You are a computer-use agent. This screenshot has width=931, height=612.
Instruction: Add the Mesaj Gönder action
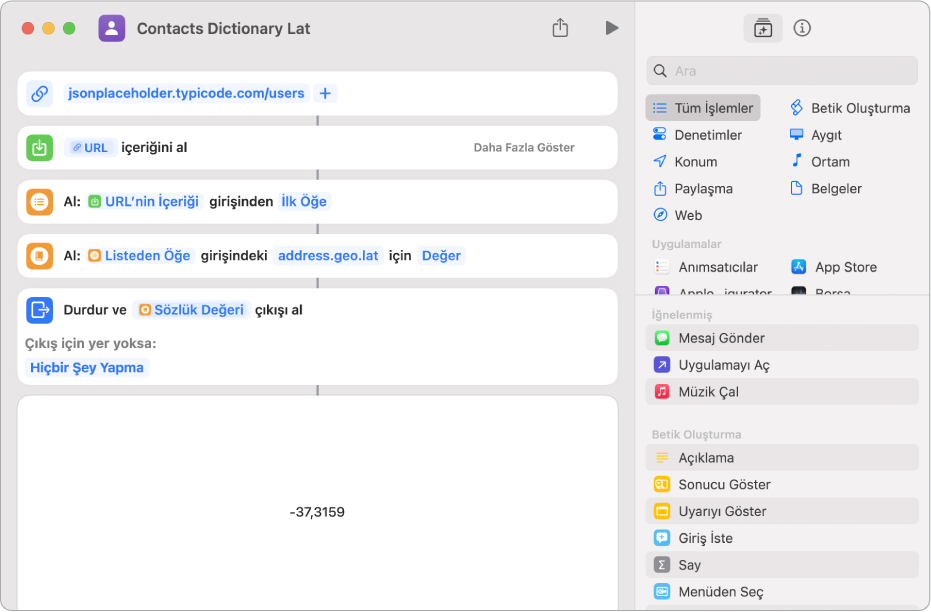click(x=782, y=338)
